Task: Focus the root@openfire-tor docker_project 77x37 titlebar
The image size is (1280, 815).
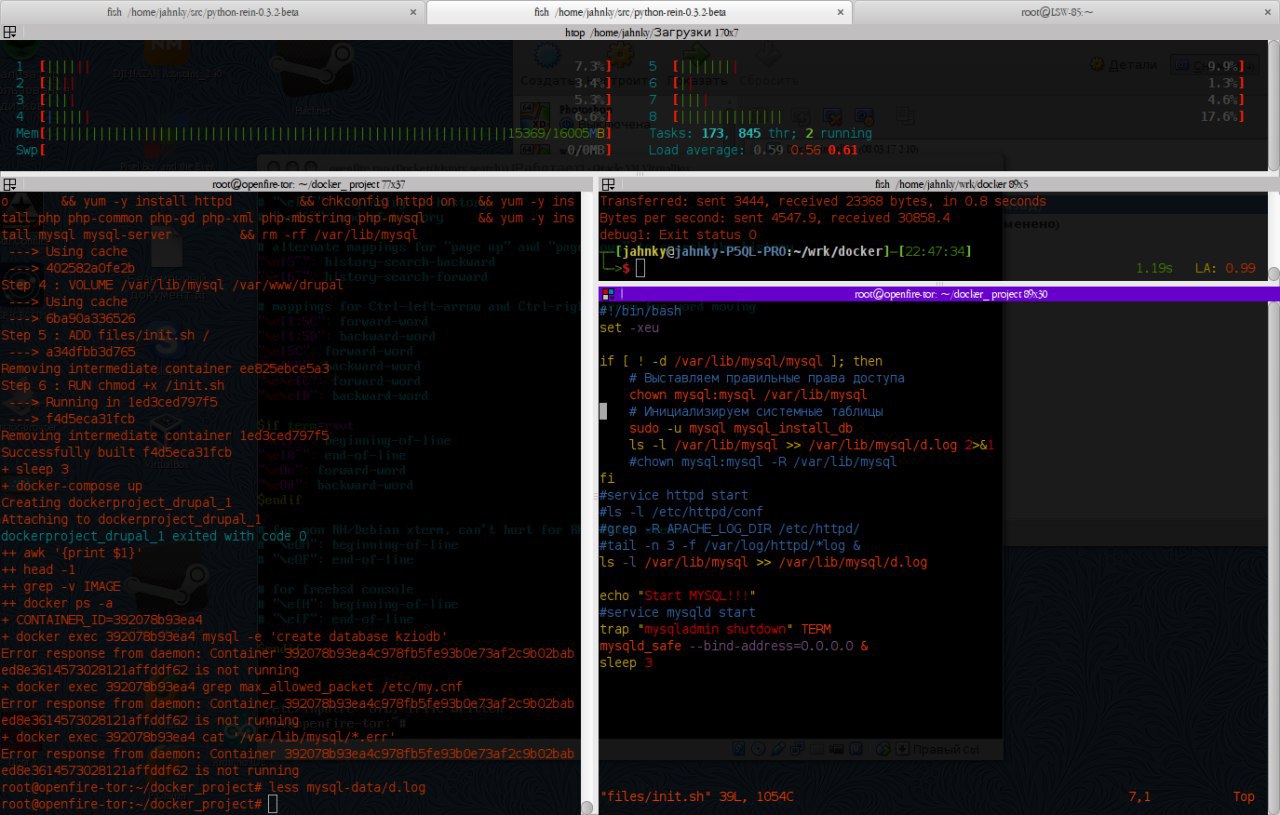Action: (x=295, y=184)
